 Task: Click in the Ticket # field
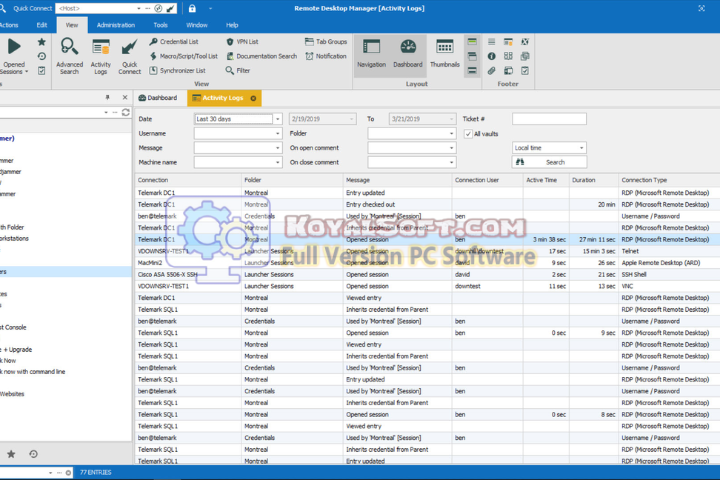pos(549,119)
